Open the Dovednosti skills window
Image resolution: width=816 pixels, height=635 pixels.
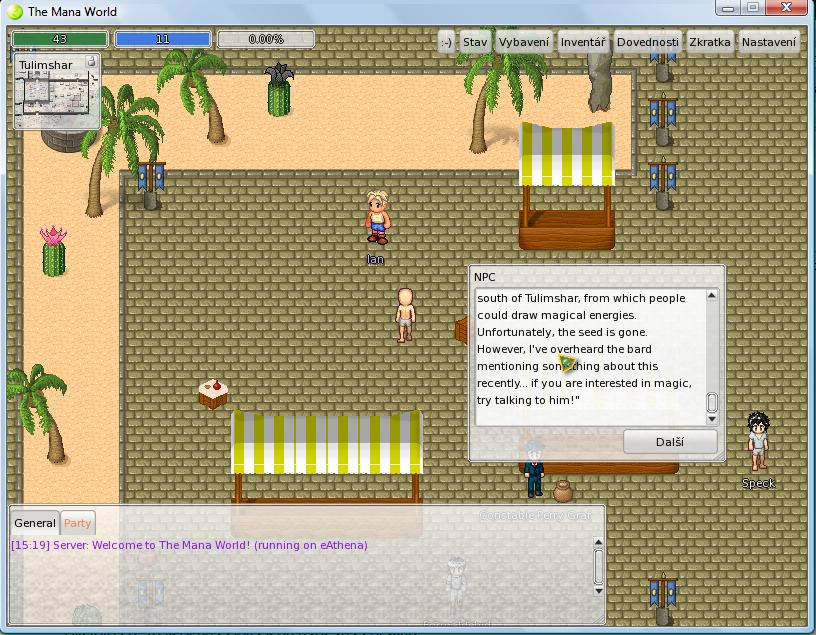pyautogui.click(x=647, y=42)
